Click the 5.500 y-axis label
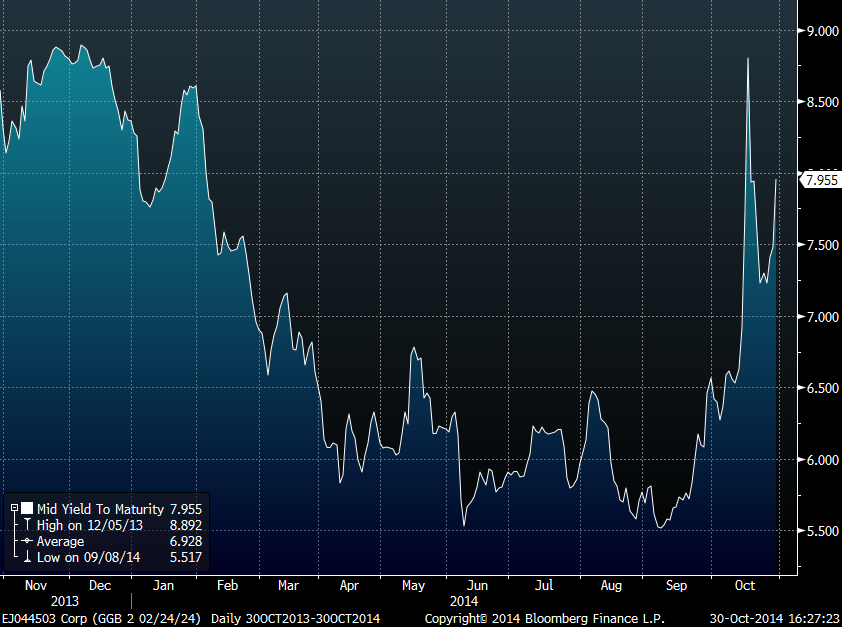Viewport: 842px width, 627px height. (x=821, y=531)
